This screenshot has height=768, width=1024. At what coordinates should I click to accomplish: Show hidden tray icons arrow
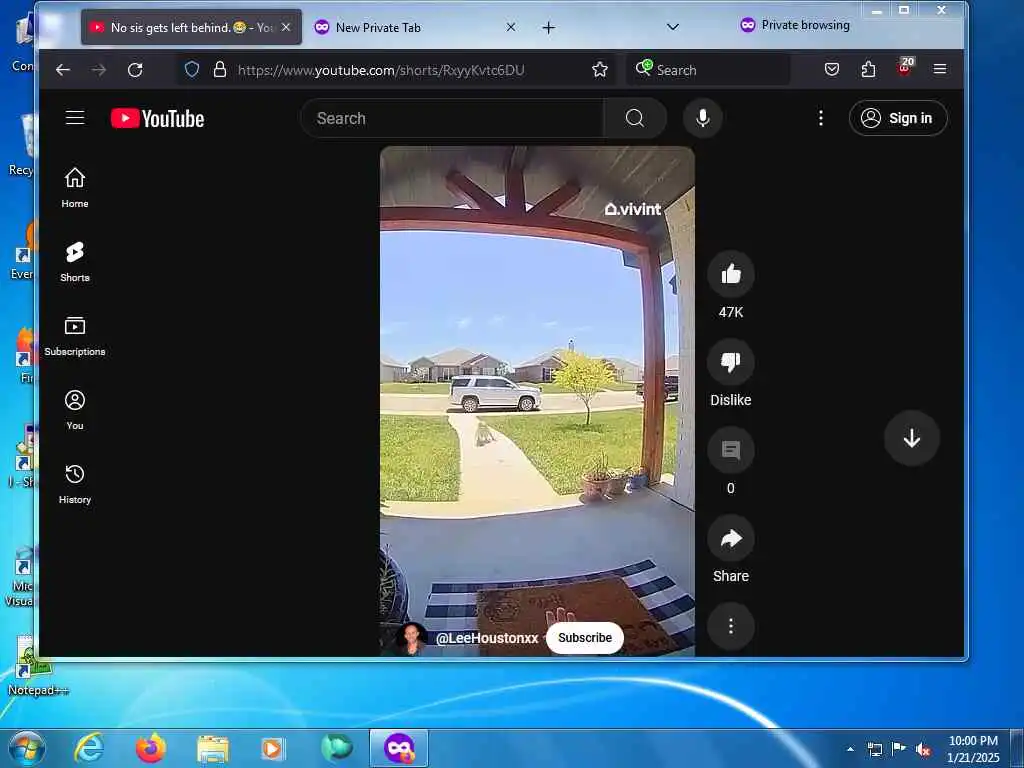[x=850, y=749]
